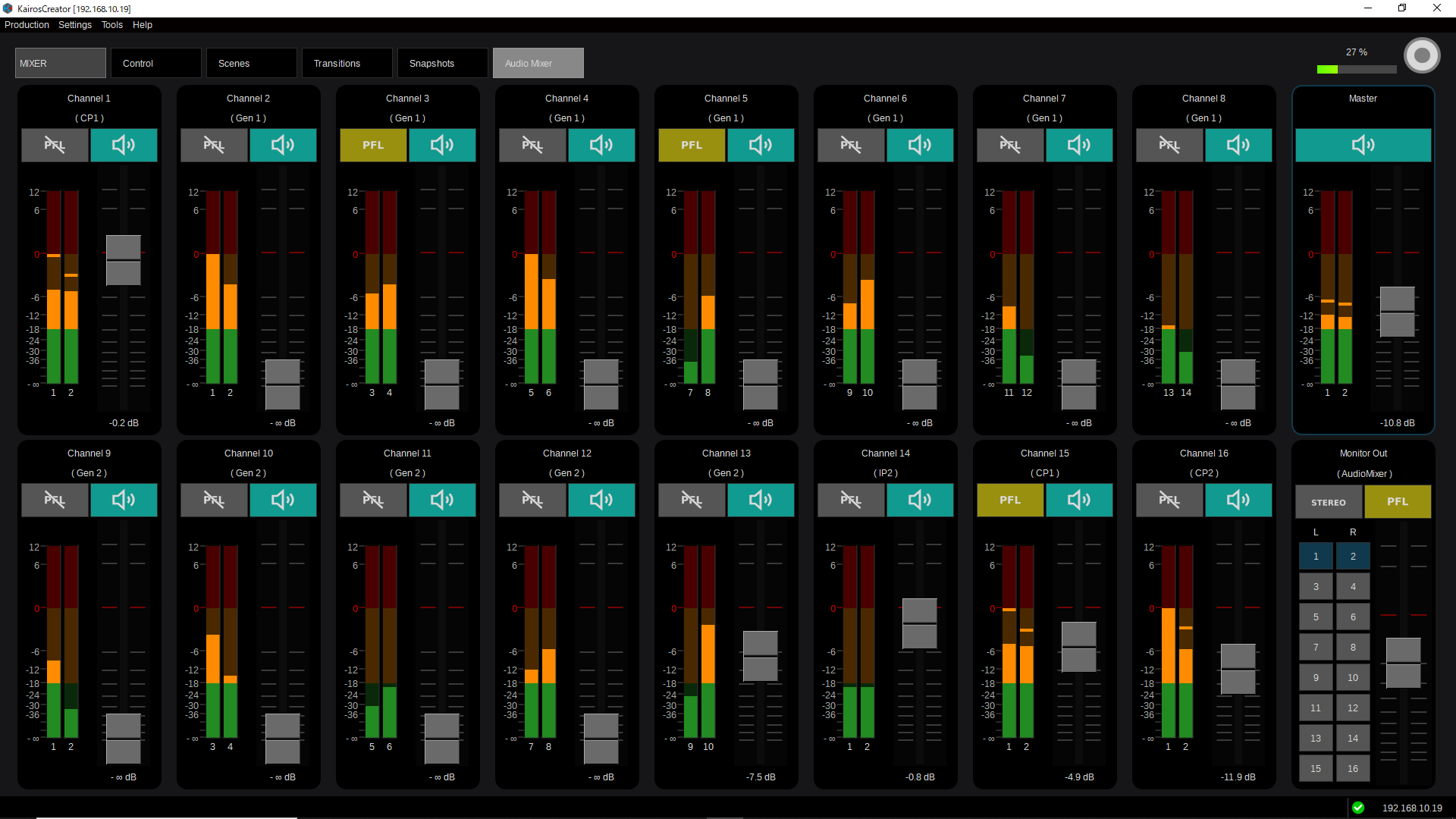Open the Tools menu

coord(112,25)
